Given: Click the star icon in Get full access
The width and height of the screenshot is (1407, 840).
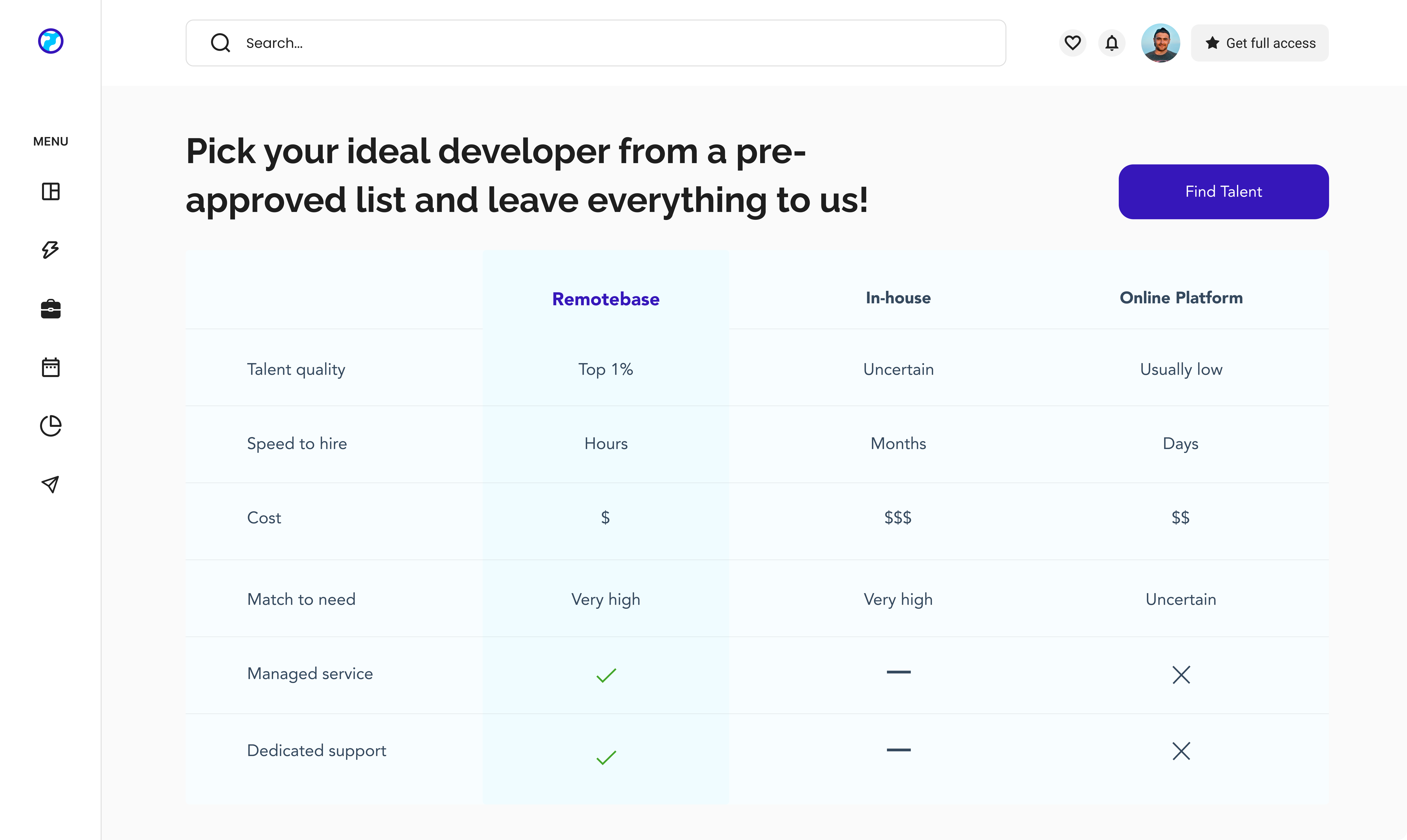Looking at the screenshot, I should click(1212, 43).
